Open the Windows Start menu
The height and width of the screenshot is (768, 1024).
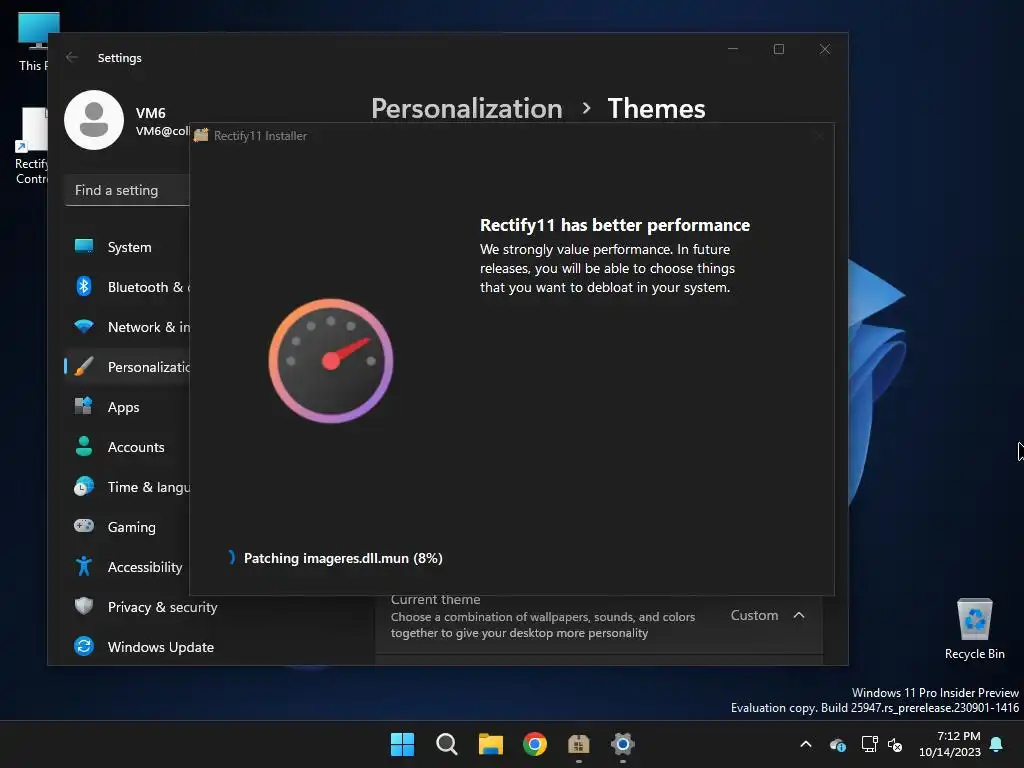coord(402,744)
